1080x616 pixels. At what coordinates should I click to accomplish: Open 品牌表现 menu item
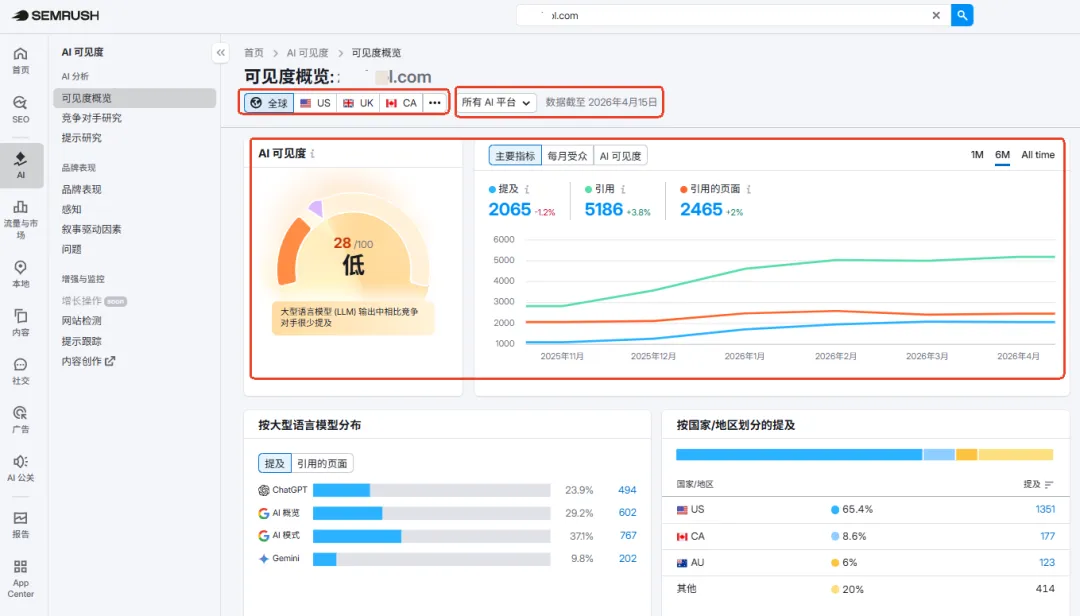81,189
